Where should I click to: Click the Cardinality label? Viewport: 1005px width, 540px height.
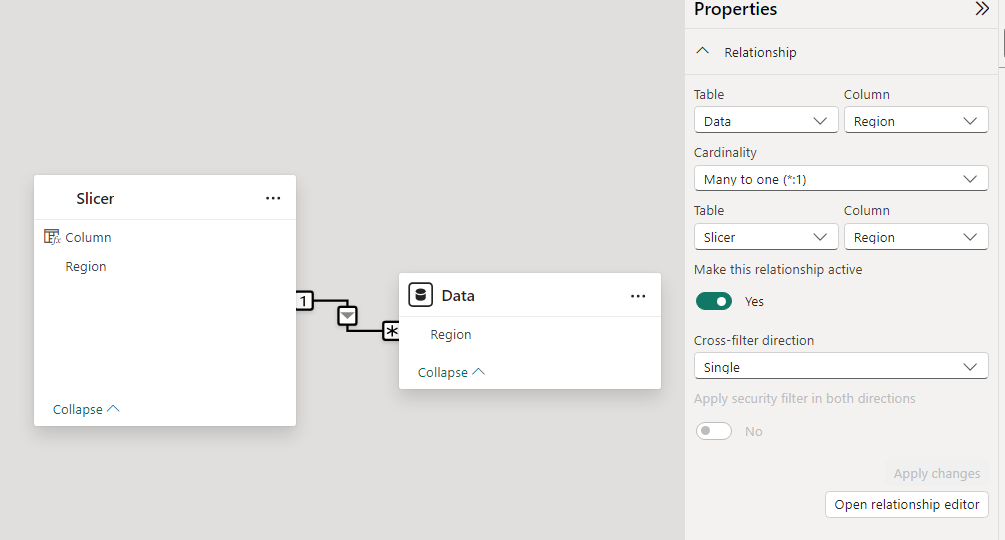tap(725, 152)
